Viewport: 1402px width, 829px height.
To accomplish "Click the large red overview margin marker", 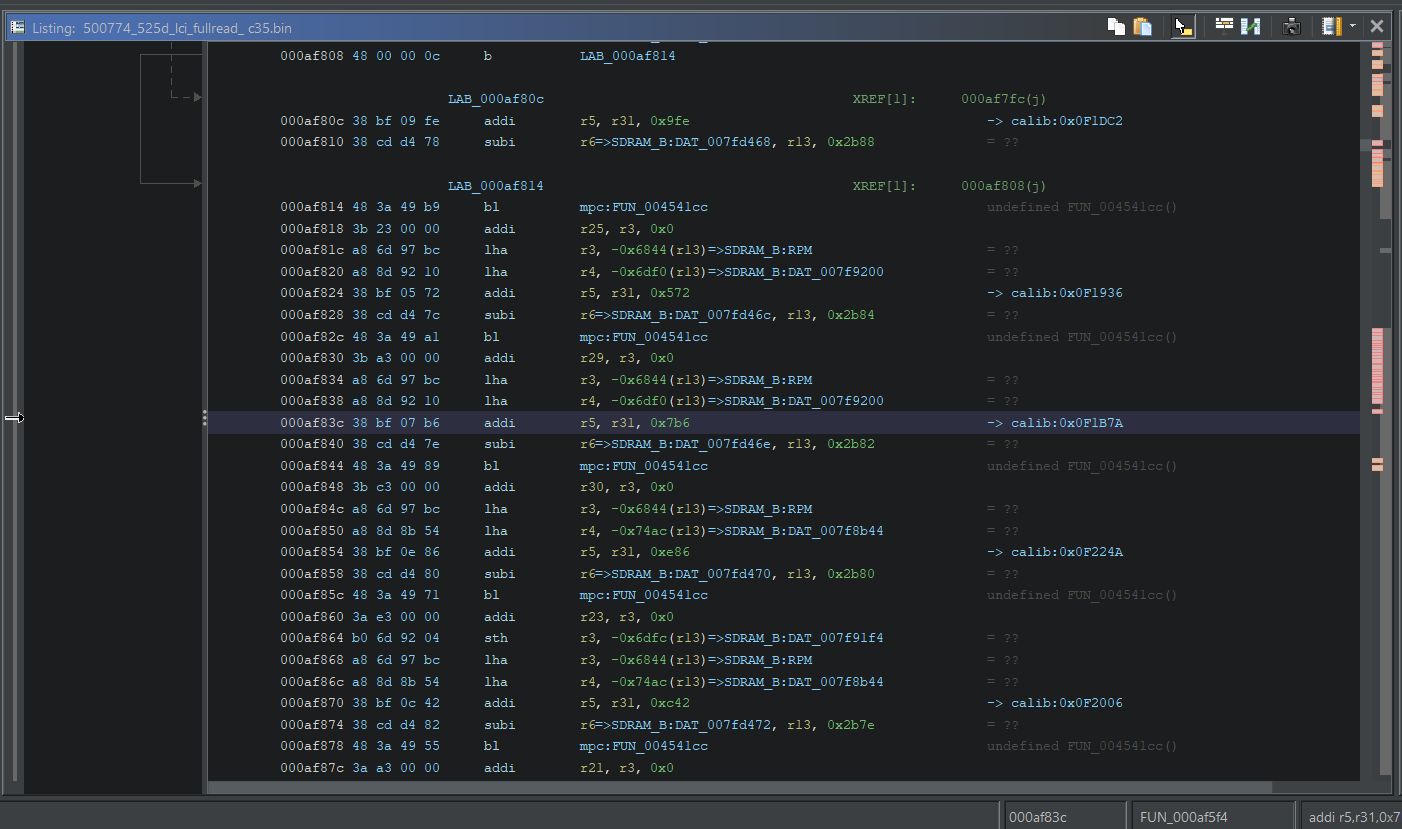I will [1377, 365].
